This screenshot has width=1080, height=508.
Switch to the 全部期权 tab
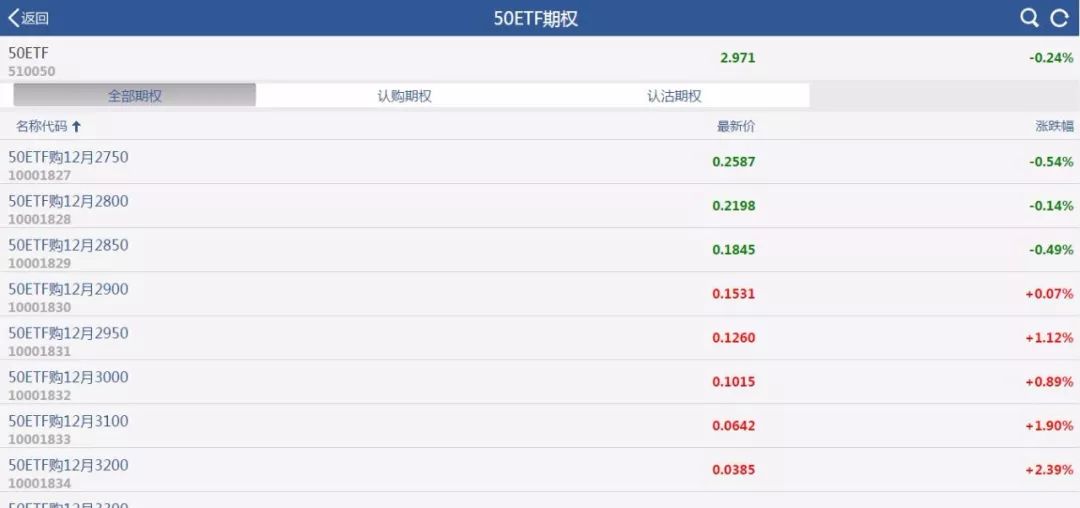tap(135, 96)
